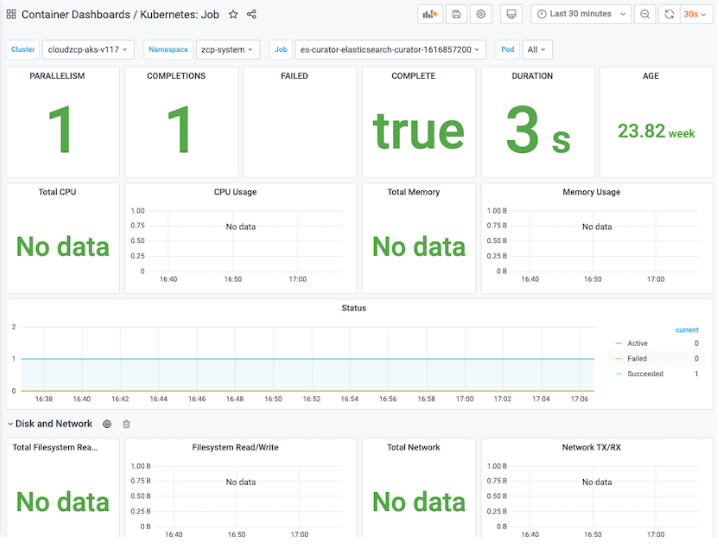Click the Kubernetes: Job dashboard title

179,14
